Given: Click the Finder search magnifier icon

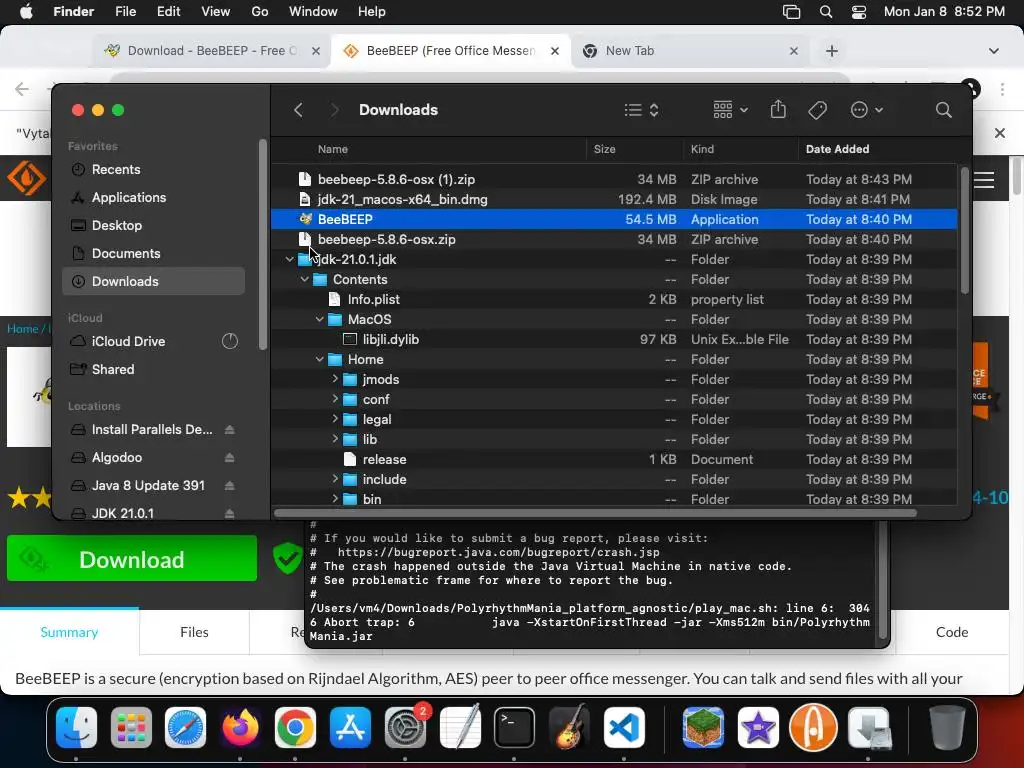Looking at the screenshot, I should point(943,110).
